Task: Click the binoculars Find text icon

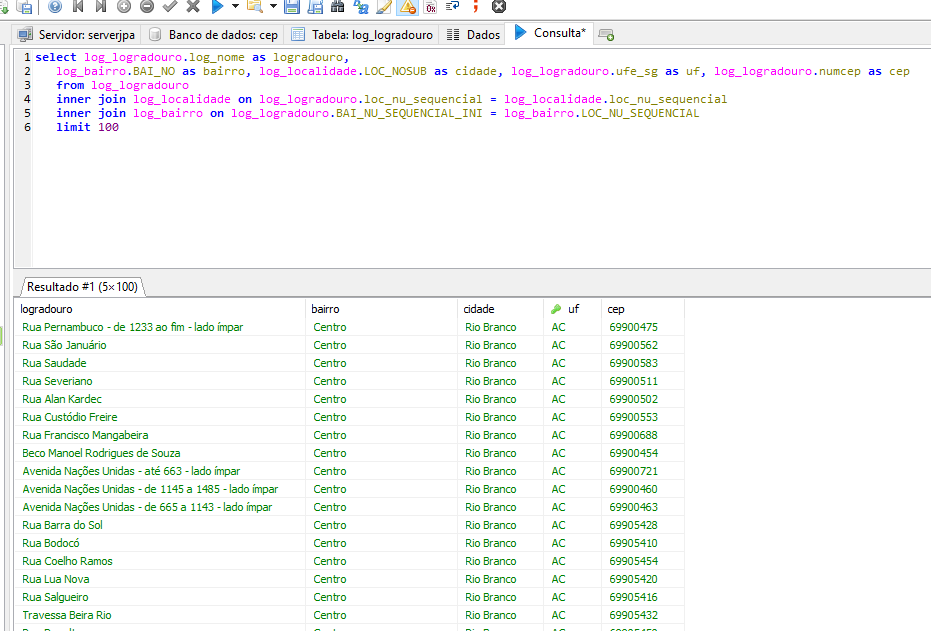Action: click(337, 6)
